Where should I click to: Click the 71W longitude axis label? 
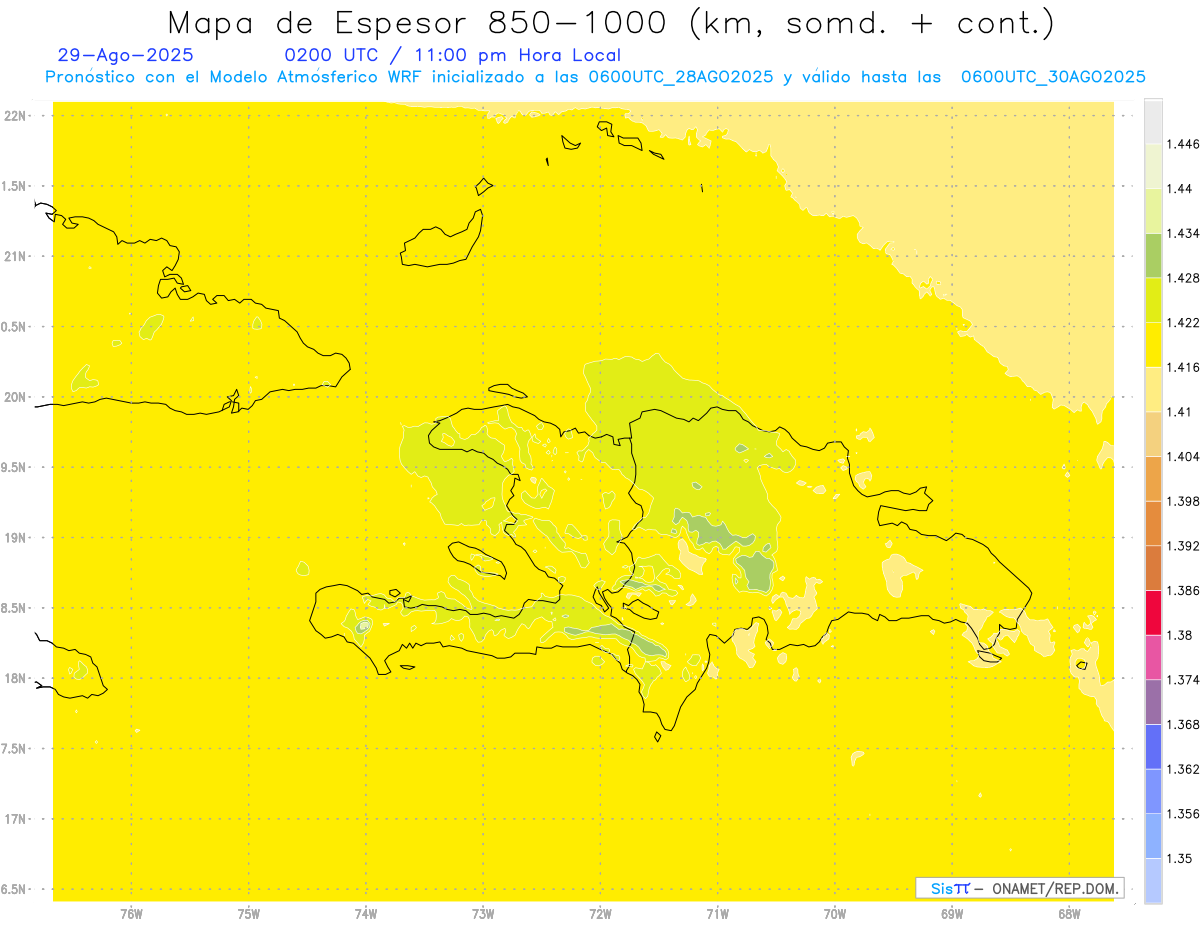(x=717, y=913)
